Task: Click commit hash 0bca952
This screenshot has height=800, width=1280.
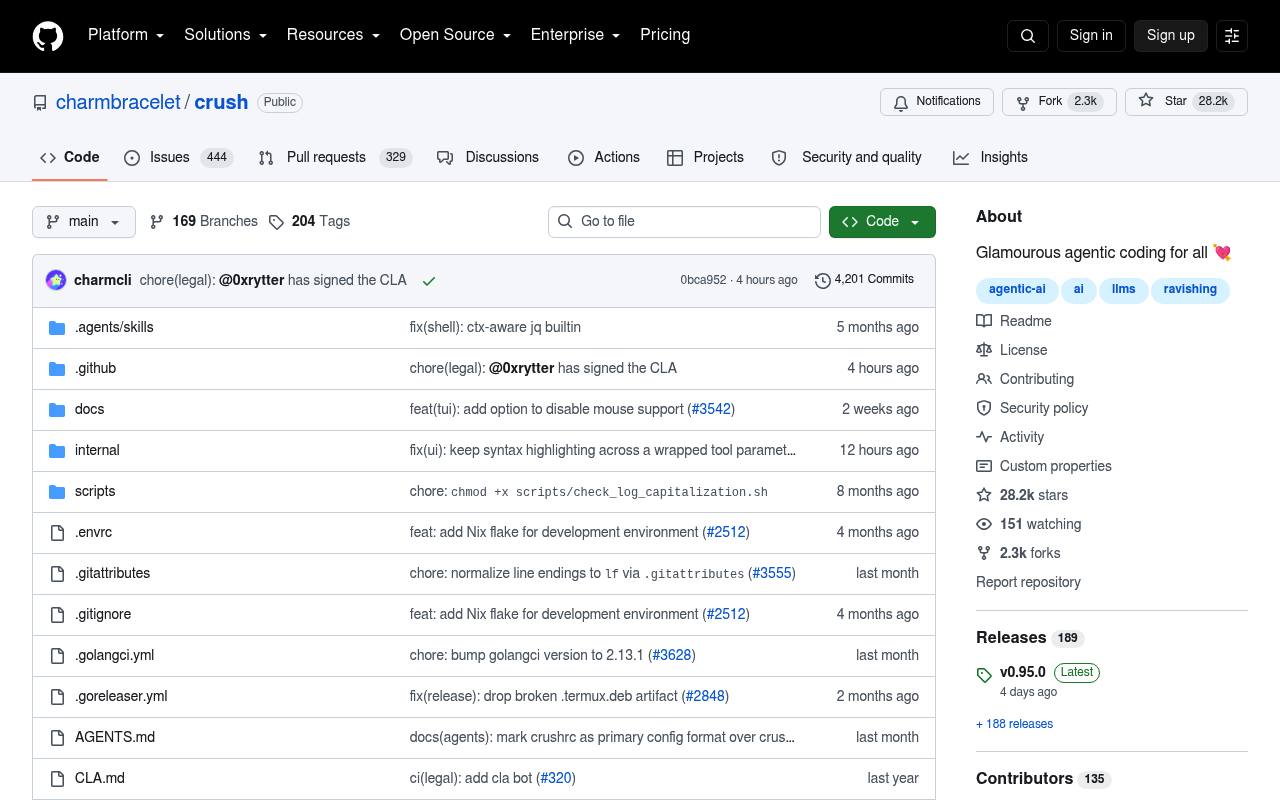Action: (x=703, y=280)
